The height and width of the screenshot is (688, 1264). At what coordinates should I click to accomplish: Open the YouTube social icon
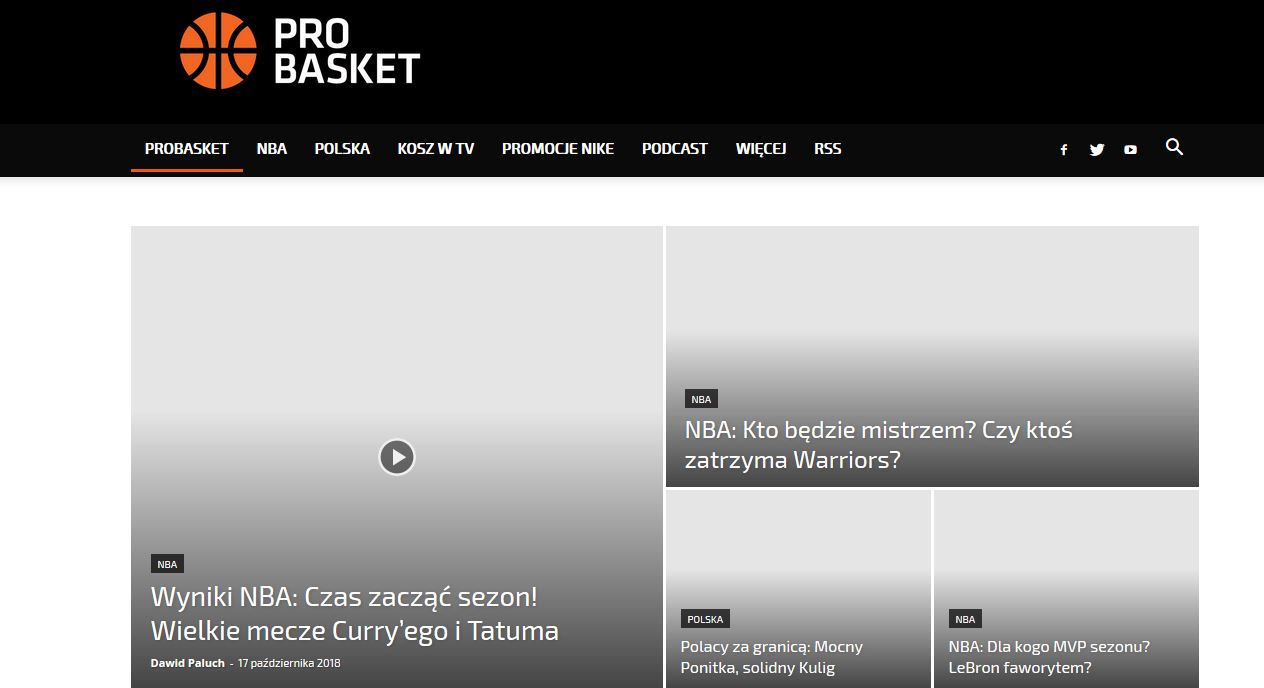point(1130,150)
